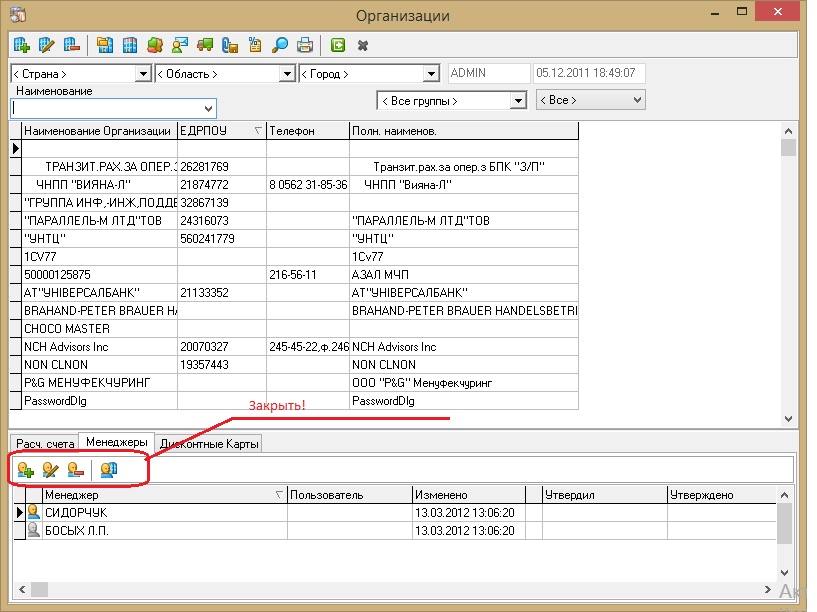The image size is (817, 612).
Task: Click the delete manager icon with red minus
Action: [x=75, y=469]
